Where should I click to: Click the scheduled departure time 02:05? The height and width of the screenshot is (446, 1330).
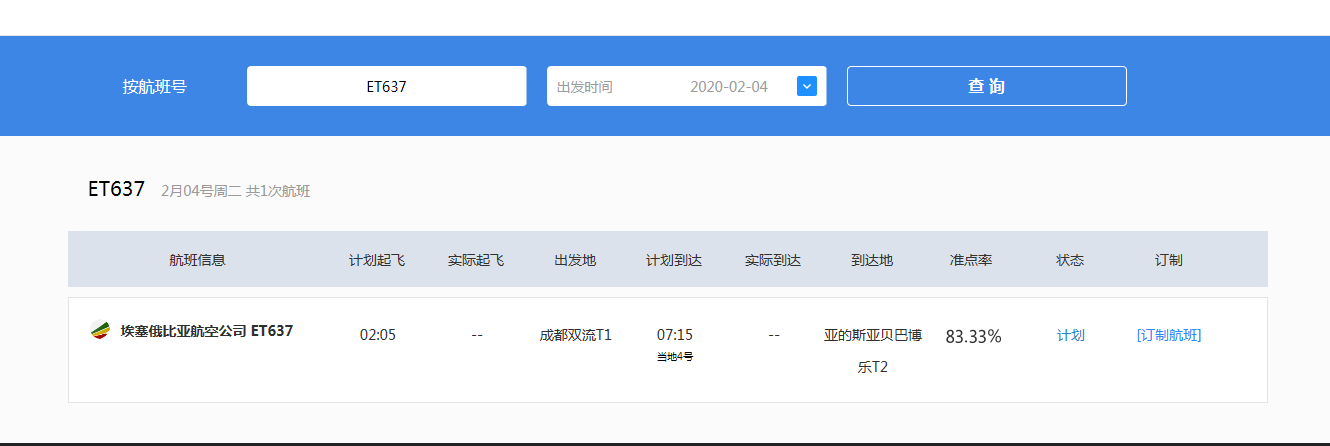click(x=378, y=335)
